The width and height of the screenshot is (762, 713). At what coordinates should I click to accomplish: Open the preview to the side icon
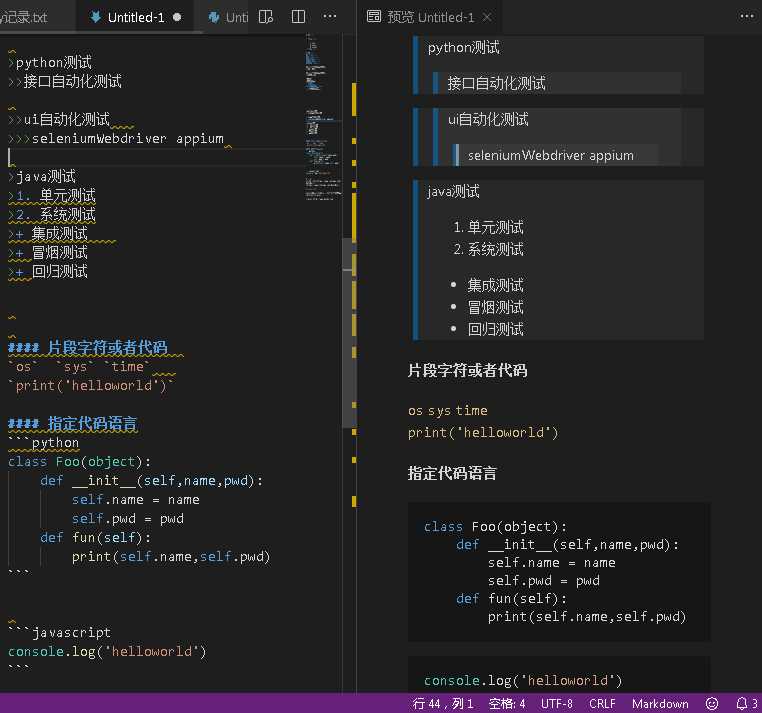coord(266,17)
